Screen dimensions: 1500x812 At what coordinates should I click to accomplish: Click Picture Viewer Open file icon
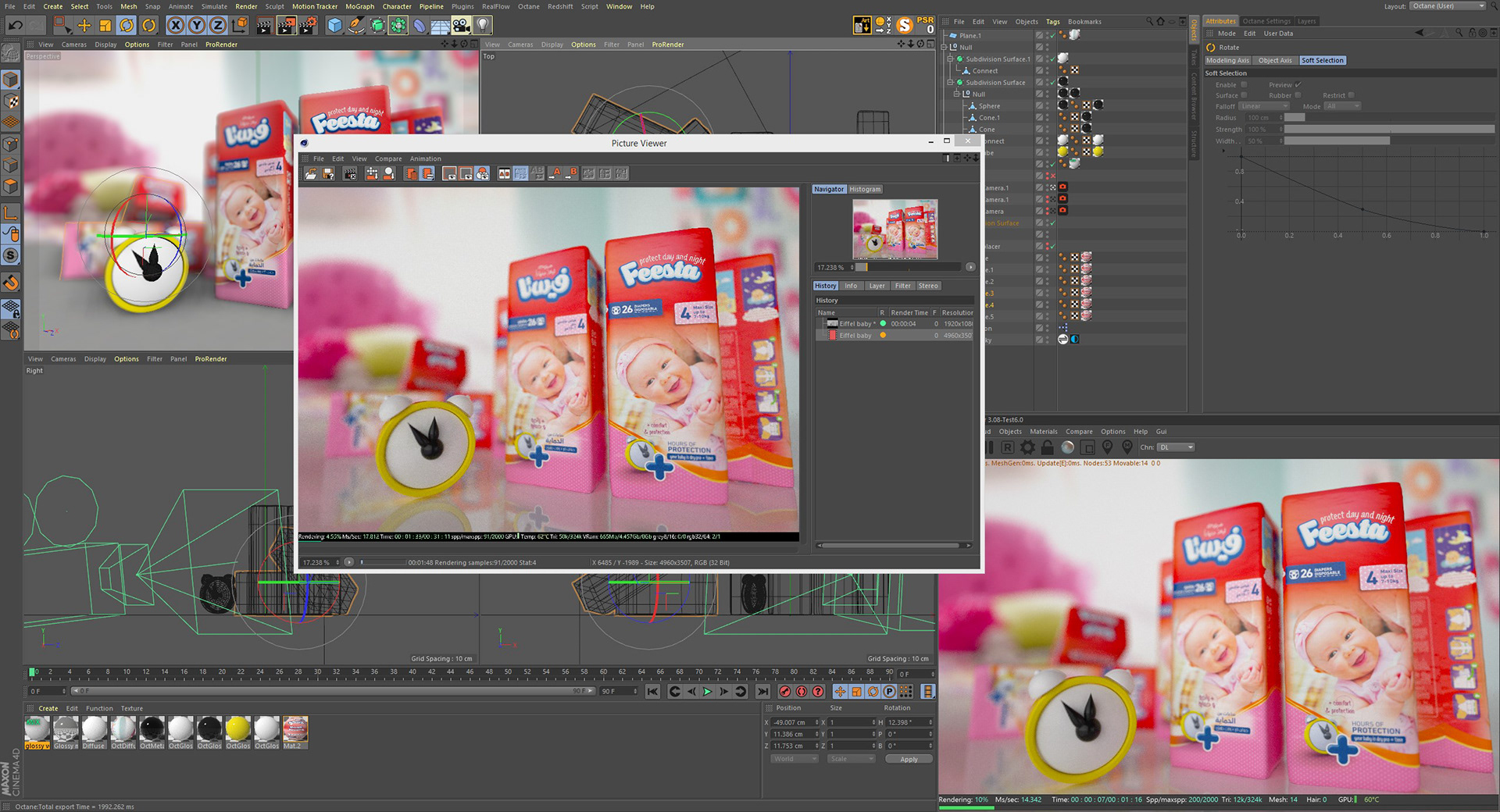click(311, 174)
